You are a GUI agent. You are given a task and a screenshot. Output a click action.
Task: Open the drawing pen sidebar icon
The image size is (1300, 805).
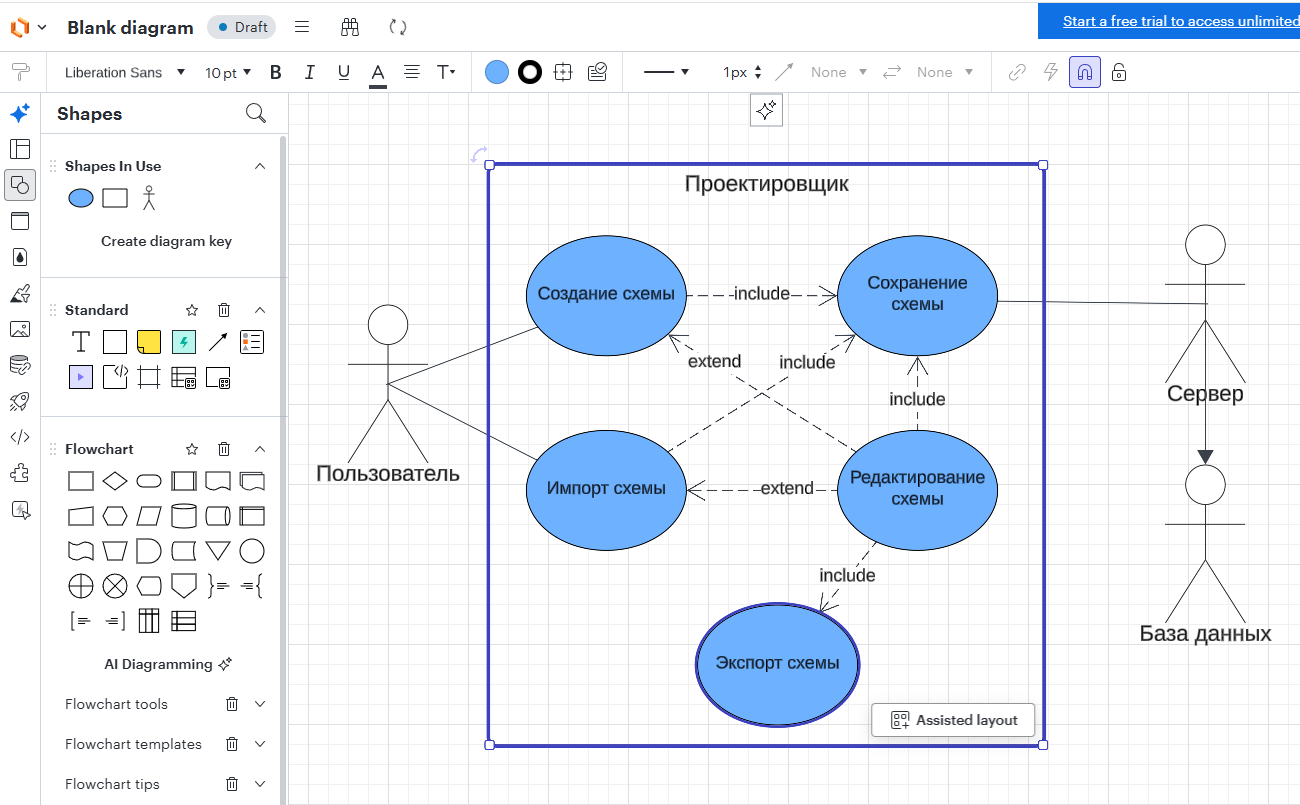(x=20, y=293)
